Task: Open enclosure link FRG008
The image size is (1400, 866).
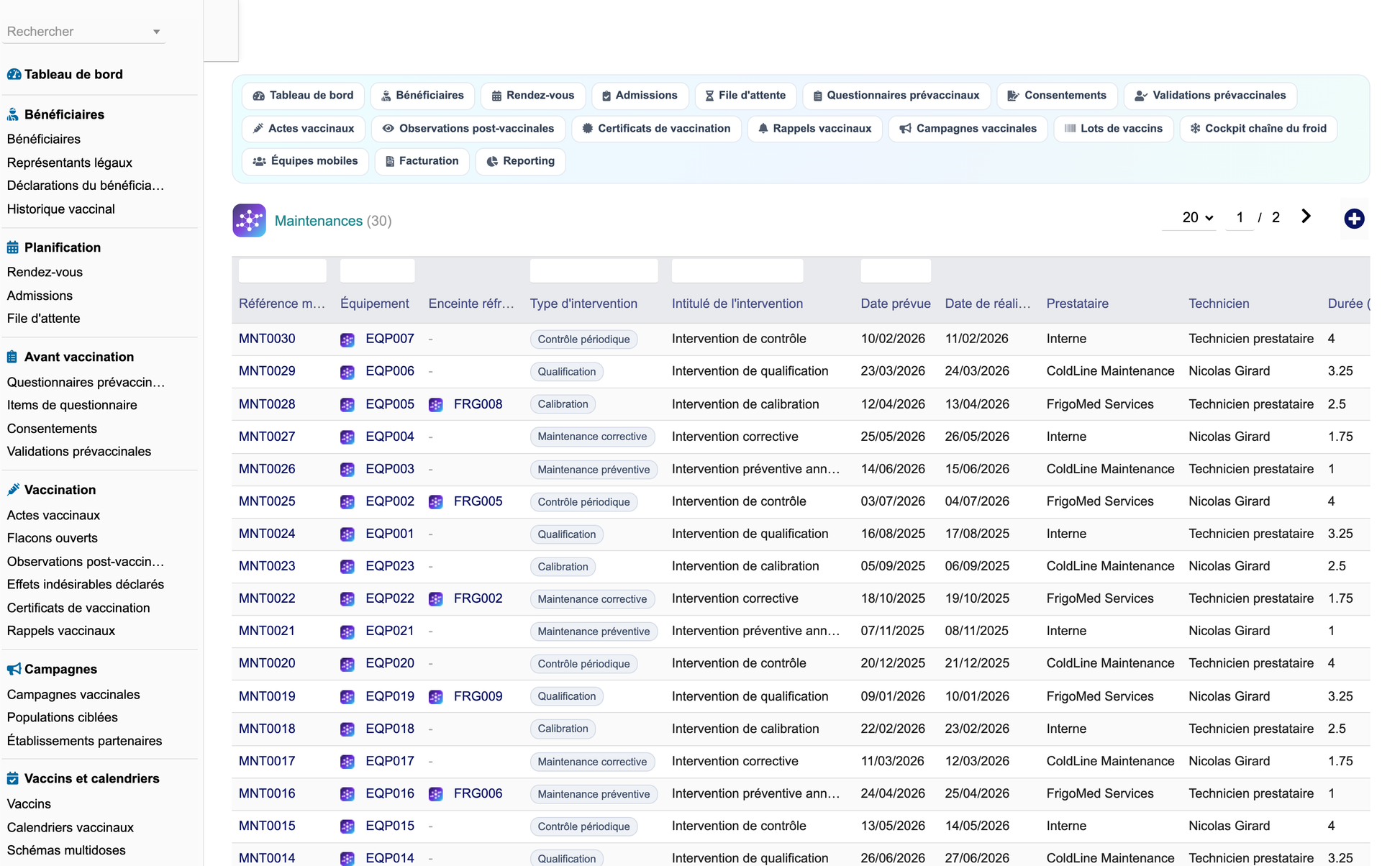Action: pos(478,404)
